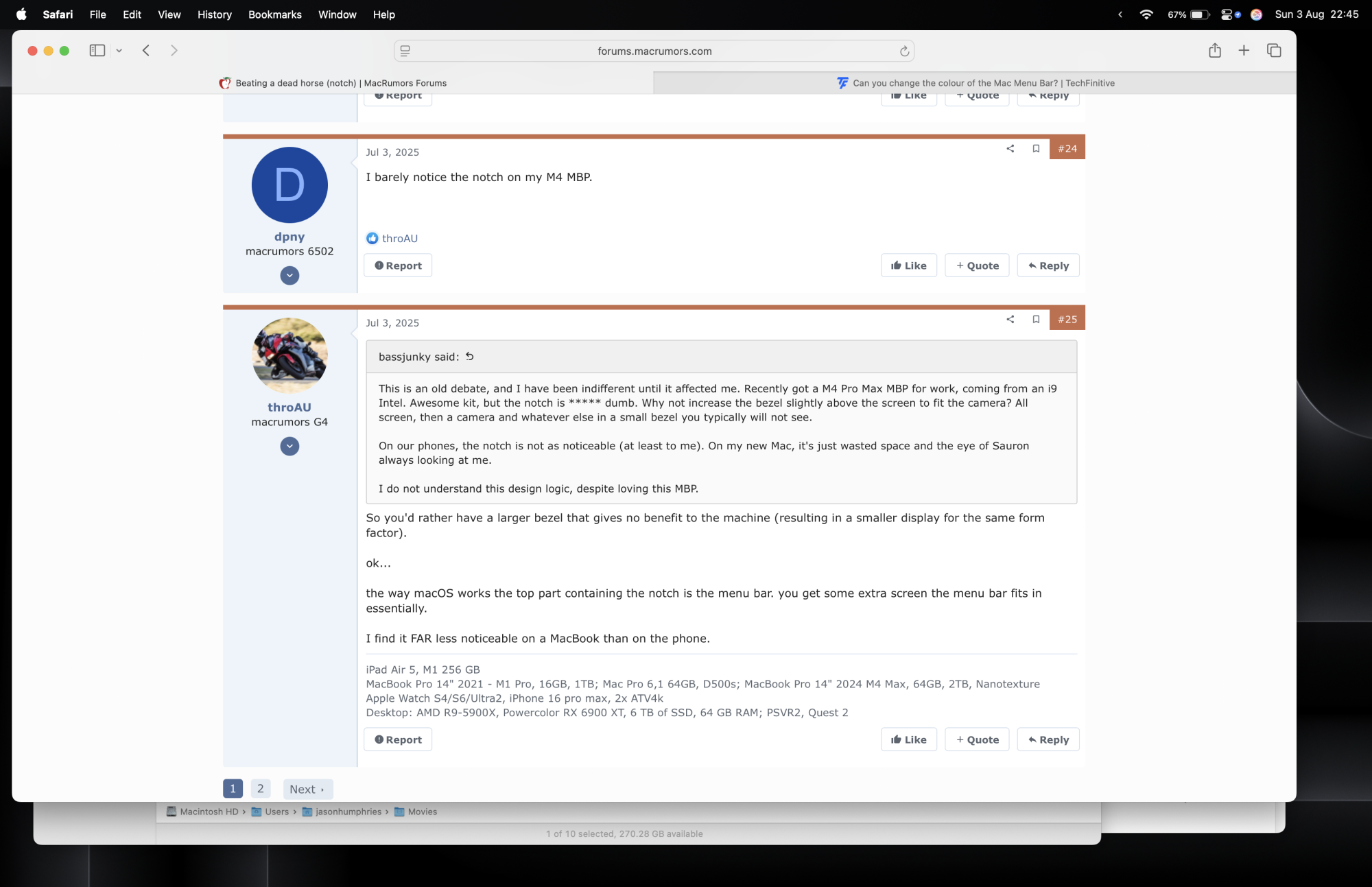
Task: Like throAU's post #25
Action: (908, 740)
